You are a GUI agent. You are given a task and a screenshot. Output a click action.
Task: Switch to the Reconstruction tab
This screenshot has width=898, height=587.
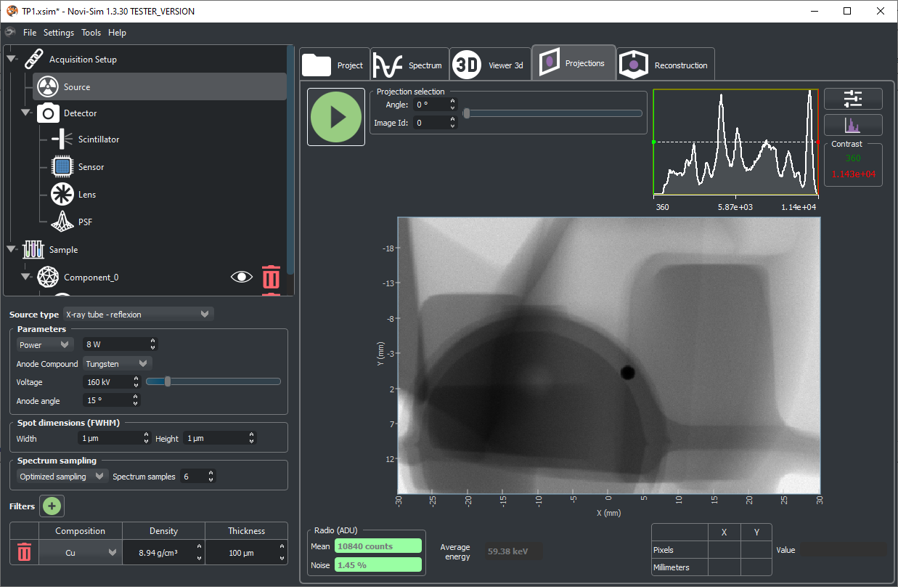(666, 66)
